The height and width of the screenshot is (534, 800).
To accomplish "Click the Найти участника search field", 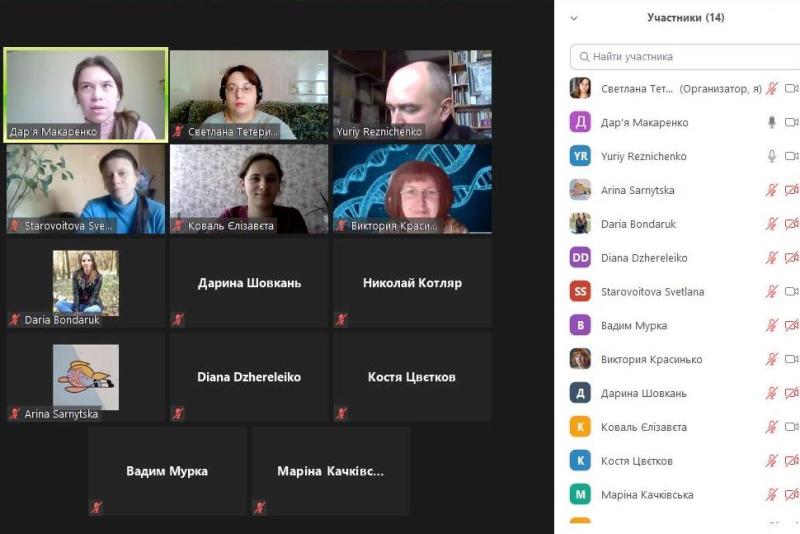I will pos(685,57).
